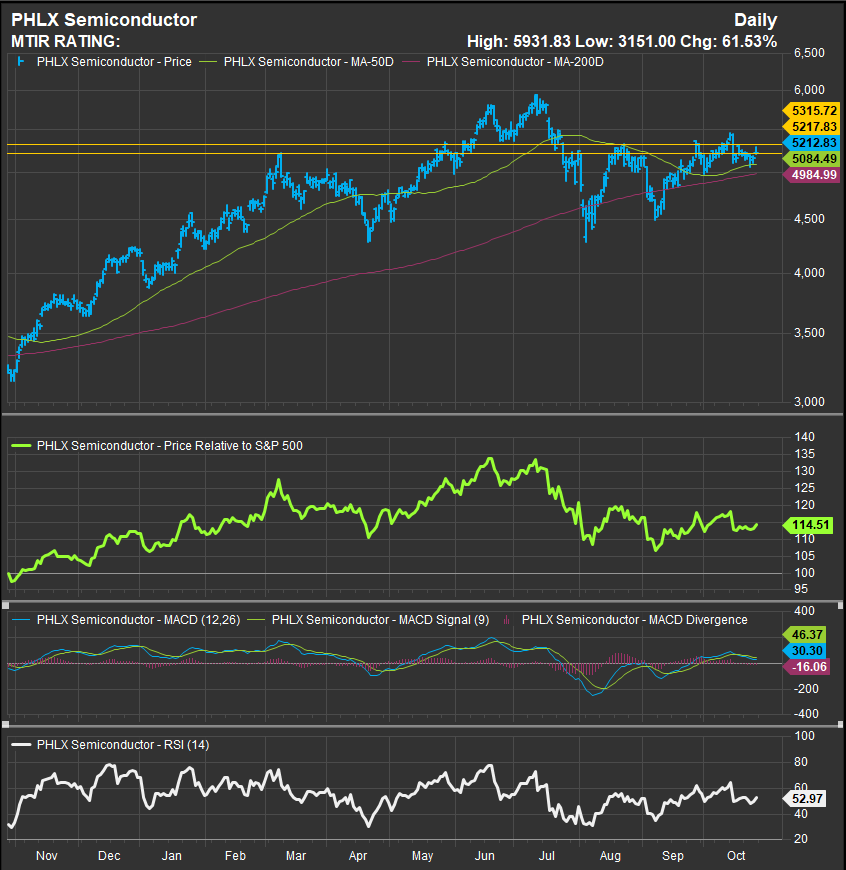The image size is (846, 870).
Task: Click the 3,500 price axis label
Action: tap(809, 333)
